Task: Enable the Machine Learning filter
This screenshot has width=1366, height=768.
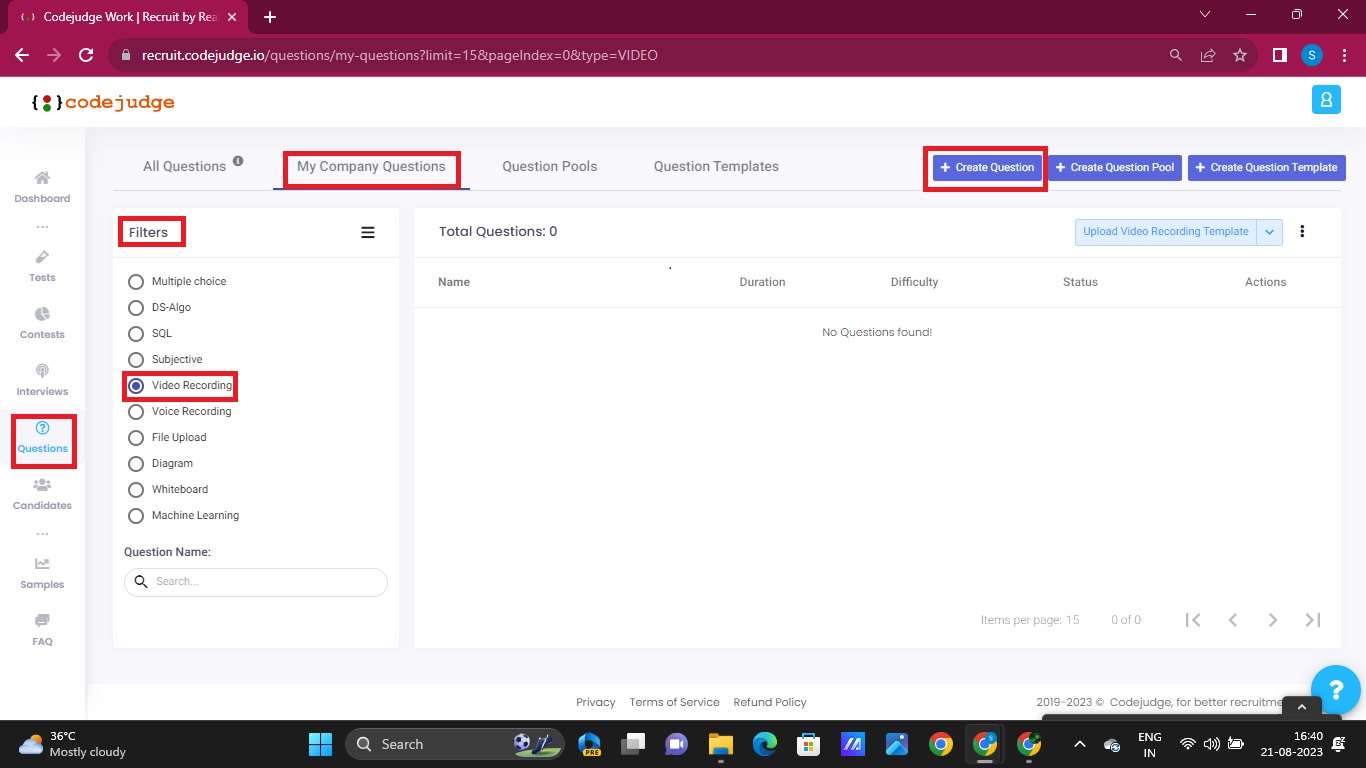Action: 136,516
